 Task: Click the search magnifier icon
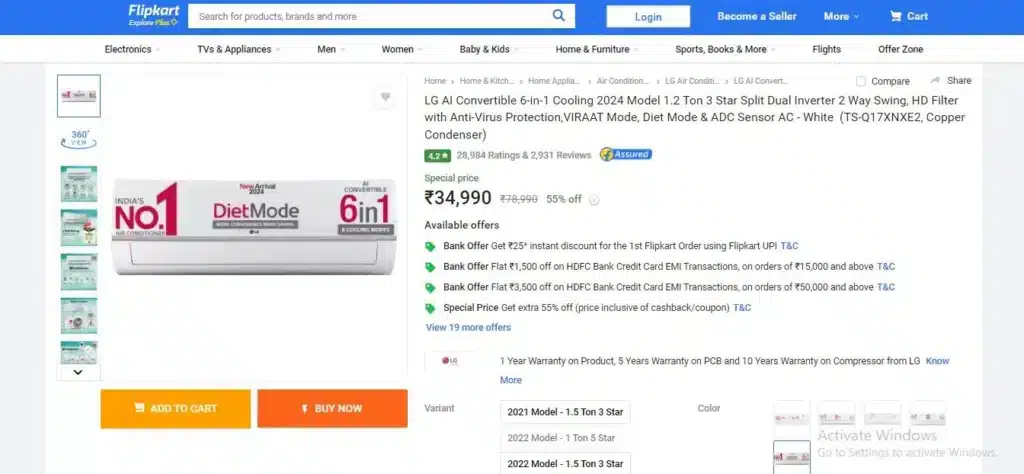pyautogui.click(x=558, y=16)
